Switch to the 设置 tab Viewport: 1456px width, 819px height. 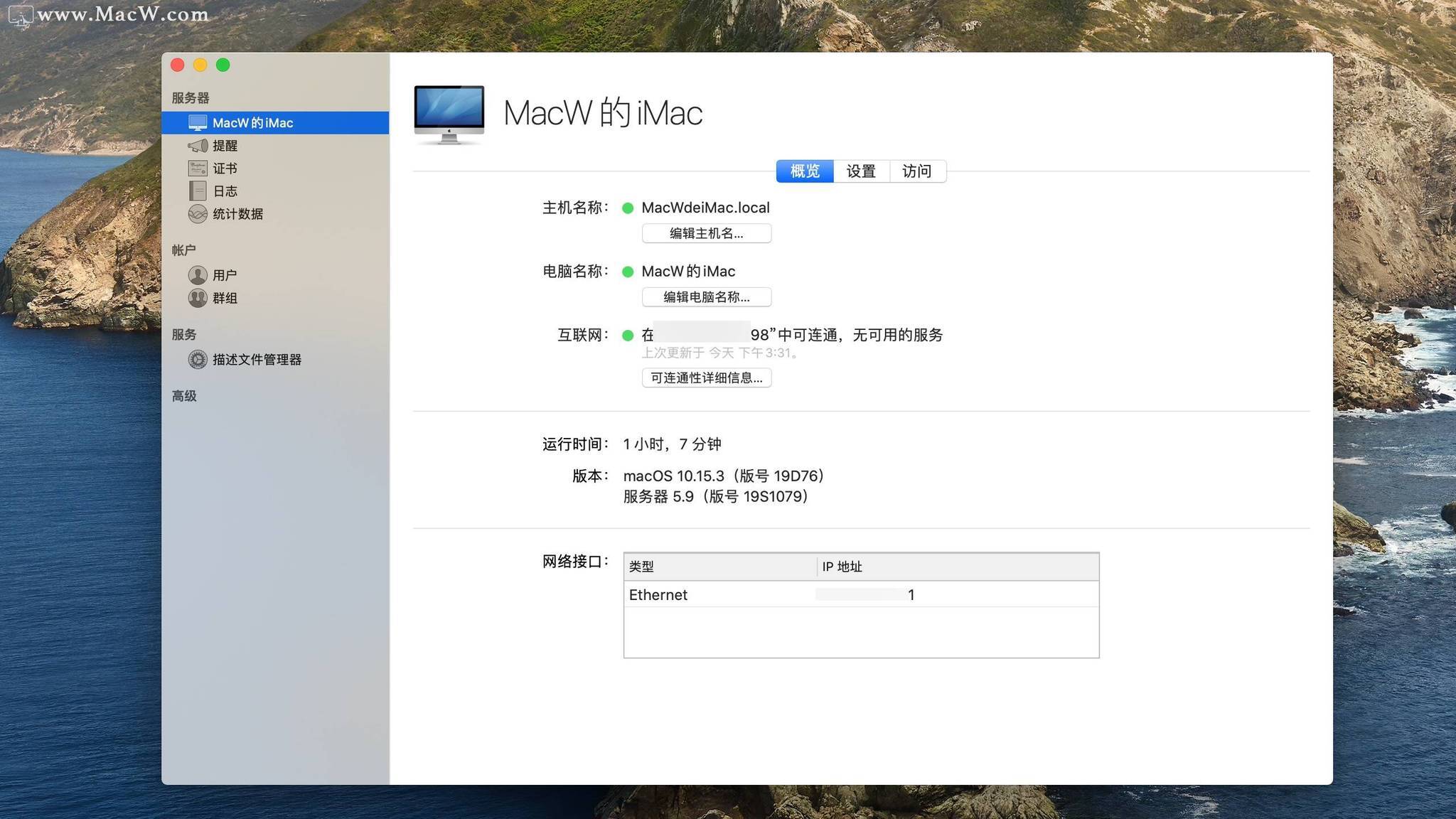[x=861, y=171]
